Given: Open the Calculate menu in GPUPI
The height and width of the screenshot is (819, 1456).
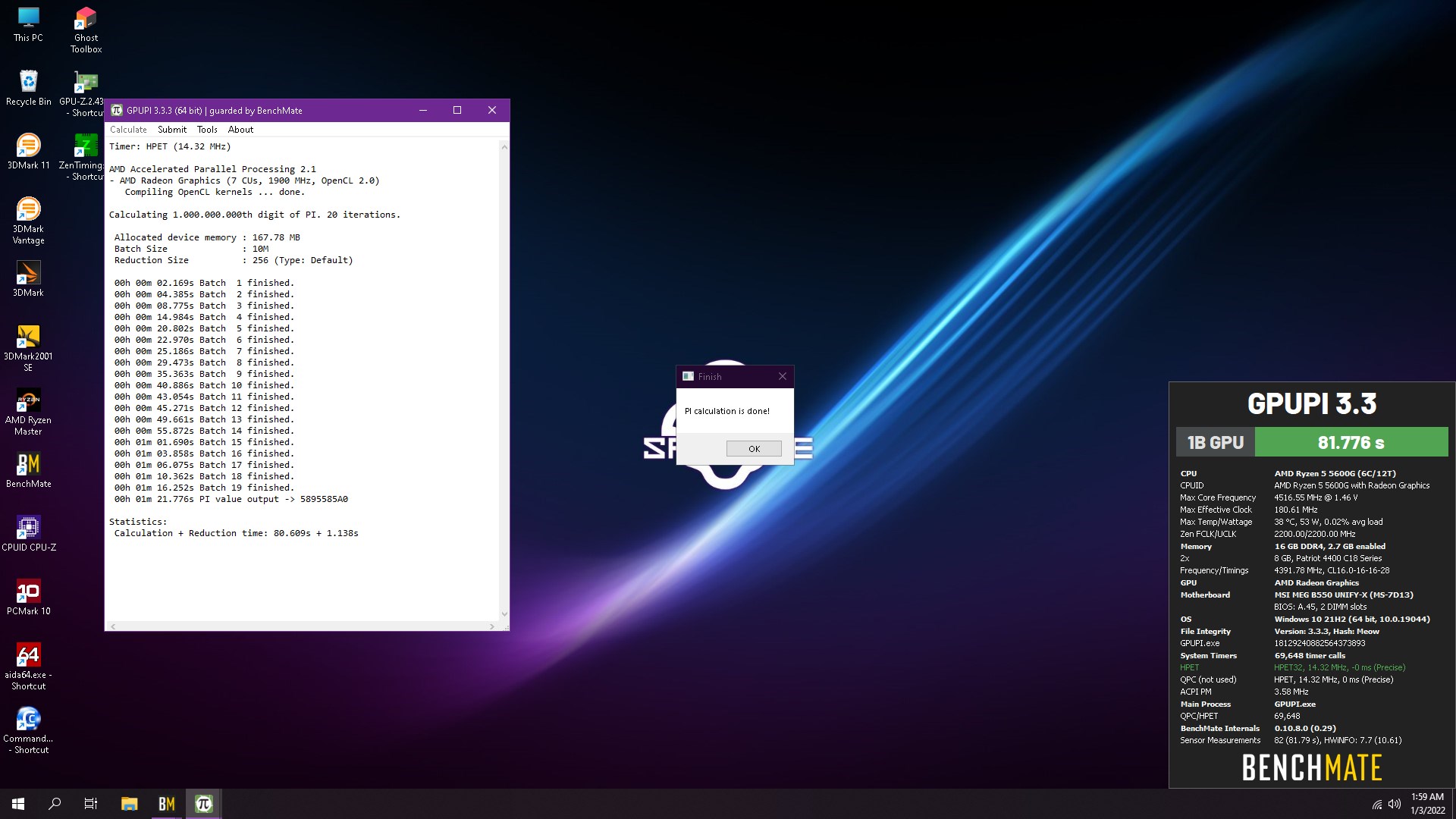Looking at the screenshot, I should pos(128,130).
